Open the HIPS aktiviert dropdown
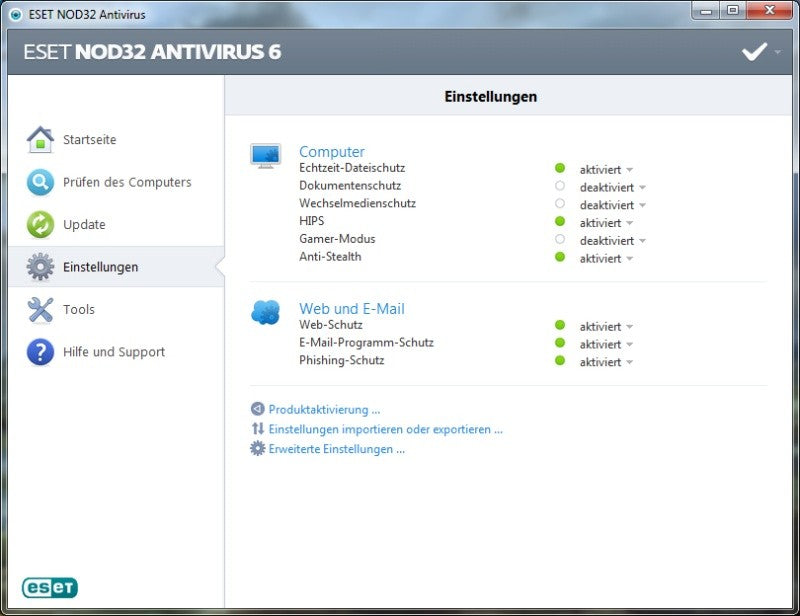The width and height of the screenshot is (800, 616). [x=606, y=223]
